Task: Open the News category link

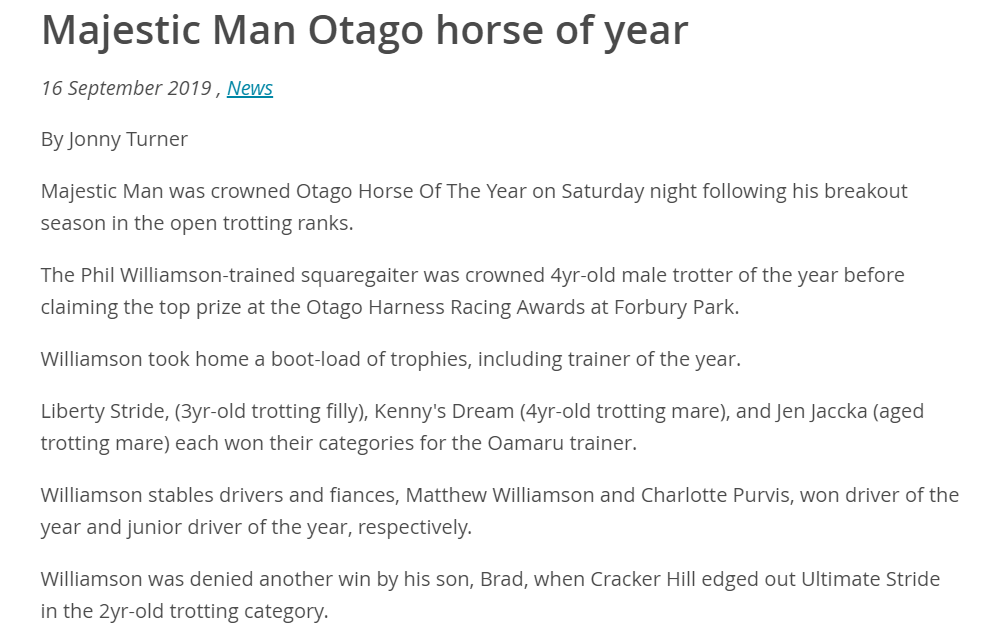Action: (x=250, y=88)
